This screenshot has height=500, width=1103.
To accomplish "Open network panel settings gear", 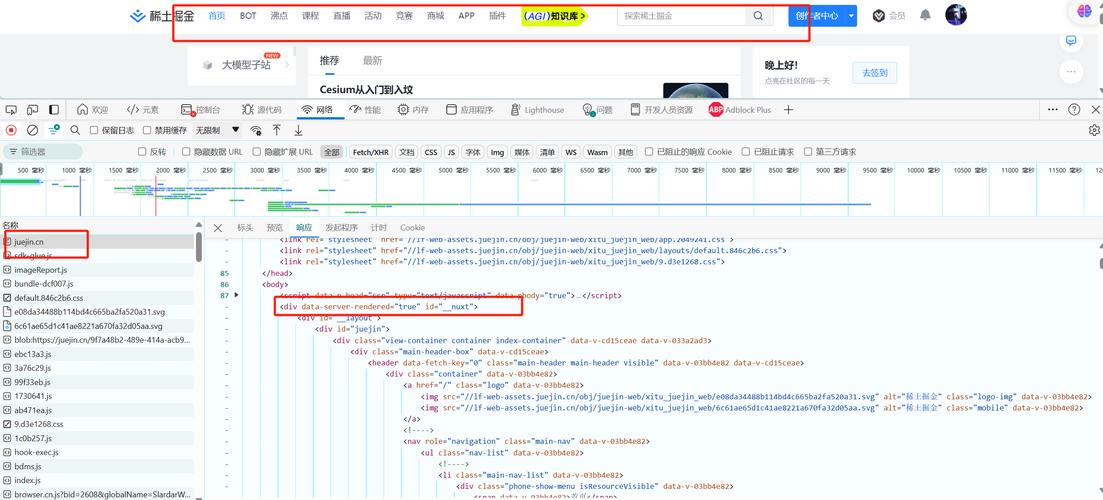I will (x=1094, y=130).
